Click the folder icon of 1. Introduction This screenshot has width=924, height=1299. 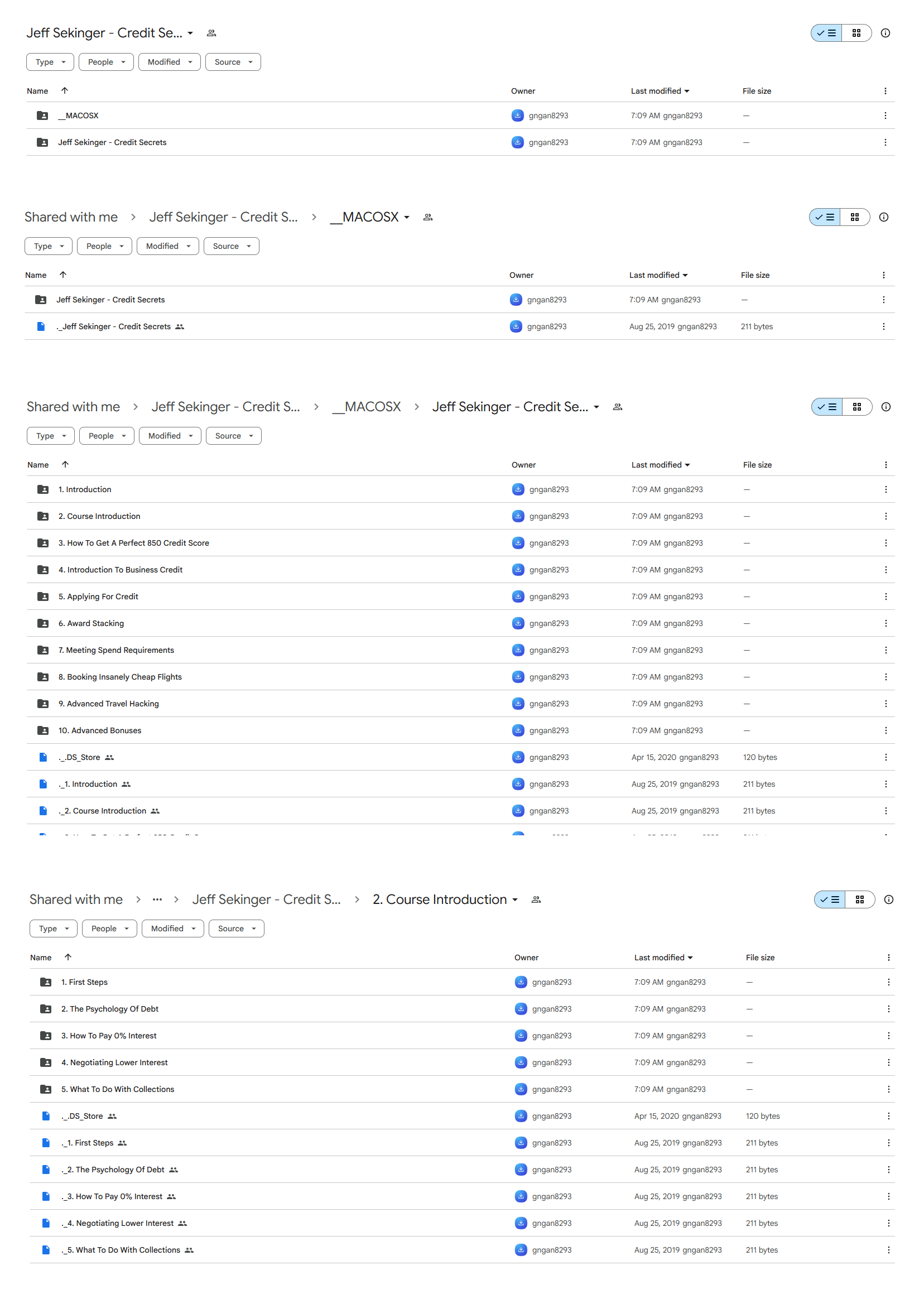42,489
